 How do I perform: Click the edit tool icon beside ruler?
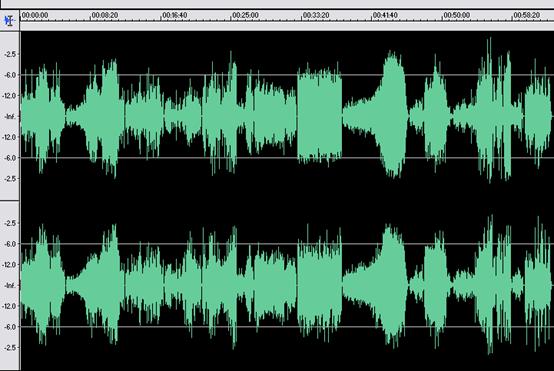10,20
